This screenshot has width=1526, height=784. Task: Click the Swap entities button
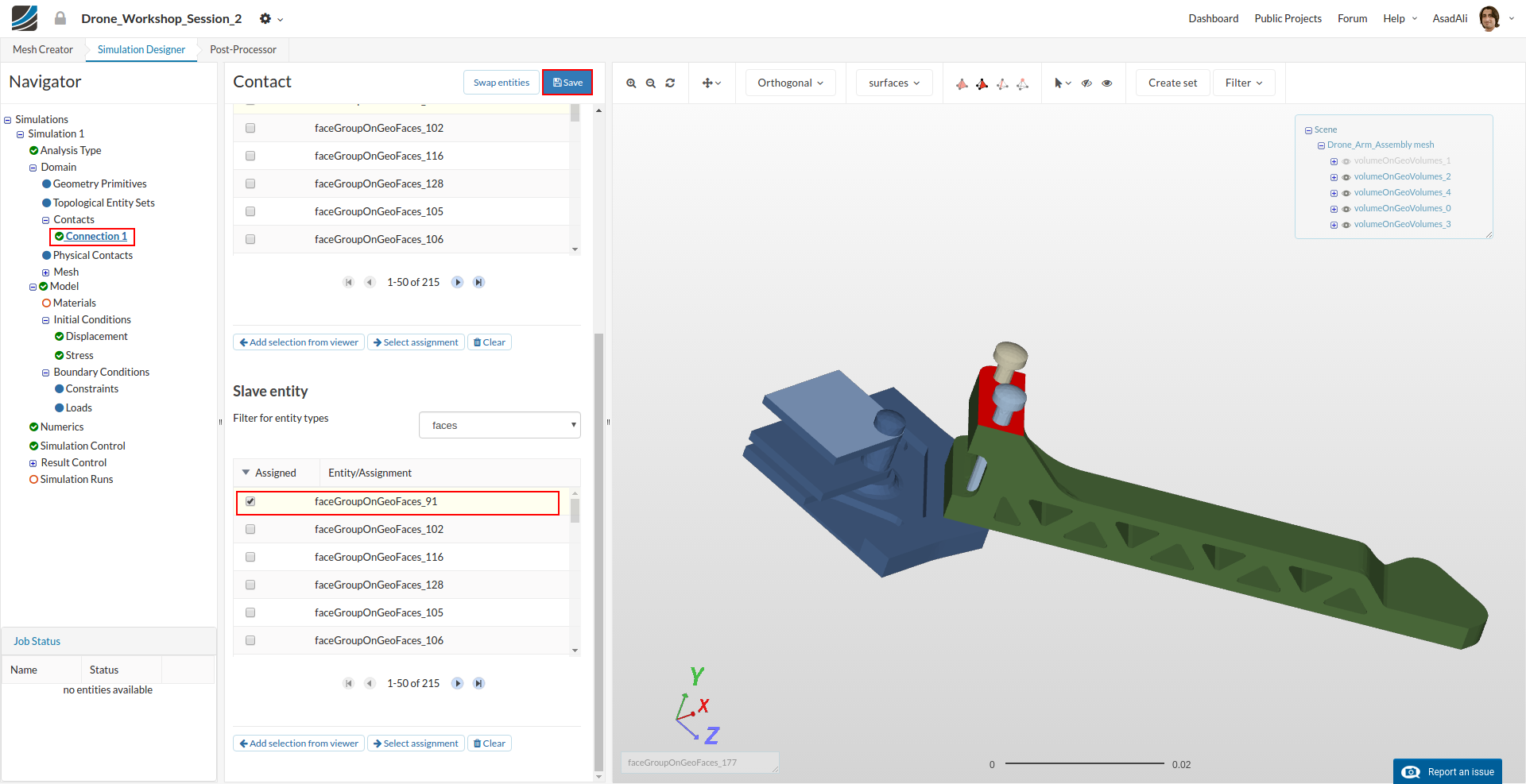click(501, 83)
